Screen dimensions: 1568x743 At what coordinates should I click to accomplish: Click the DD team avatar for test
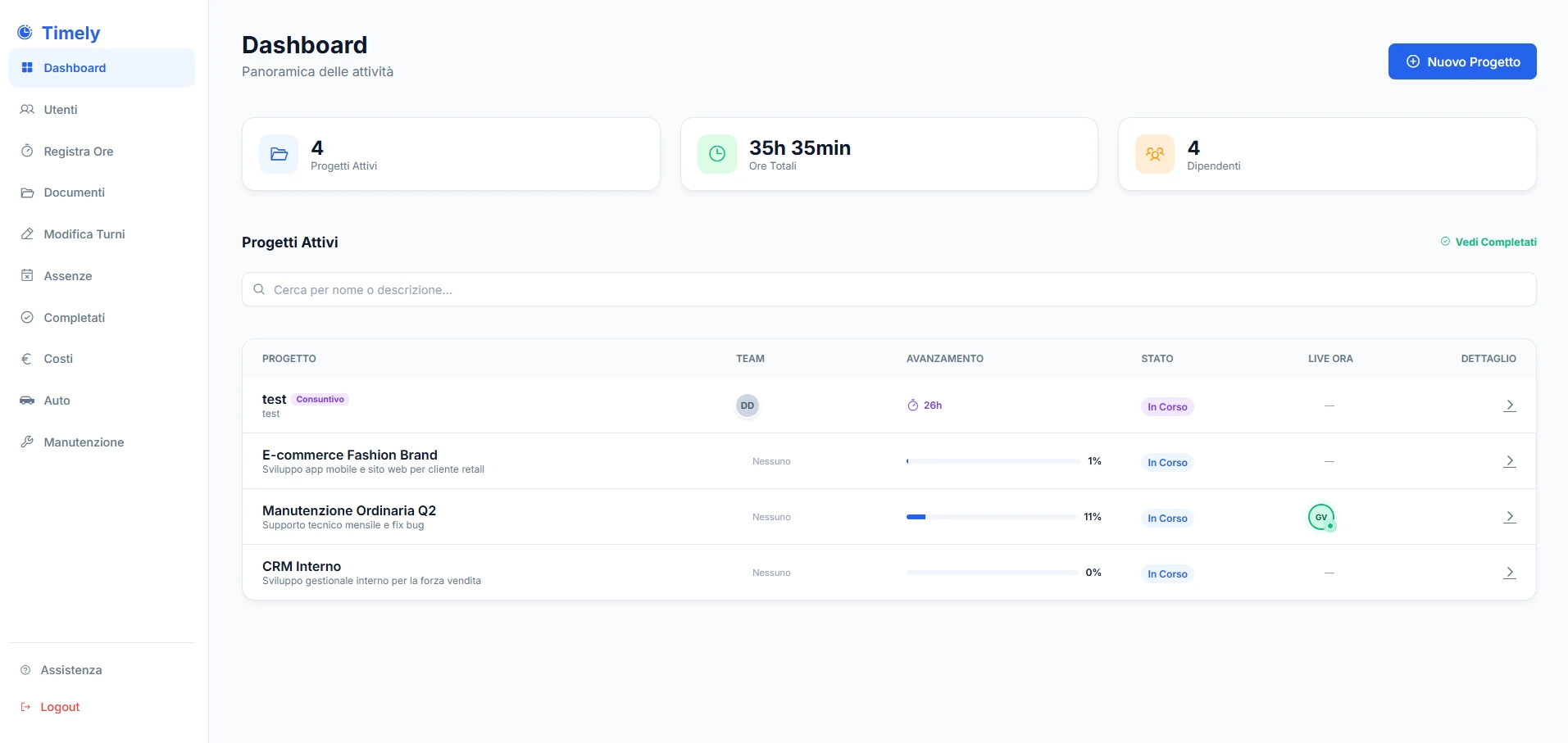pyautogui.click(x=748, y=405)
